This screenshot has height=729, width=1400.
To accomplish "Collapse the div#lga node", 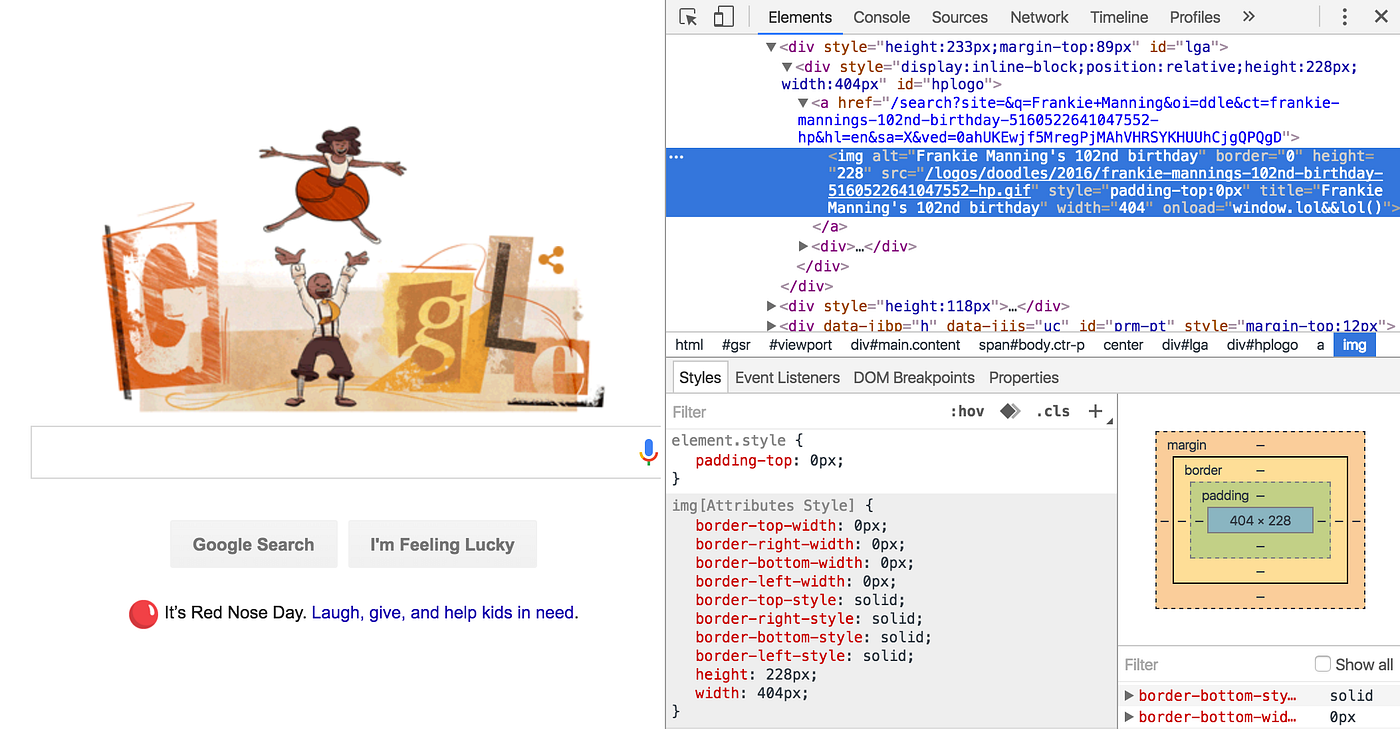I will (771, 47).
